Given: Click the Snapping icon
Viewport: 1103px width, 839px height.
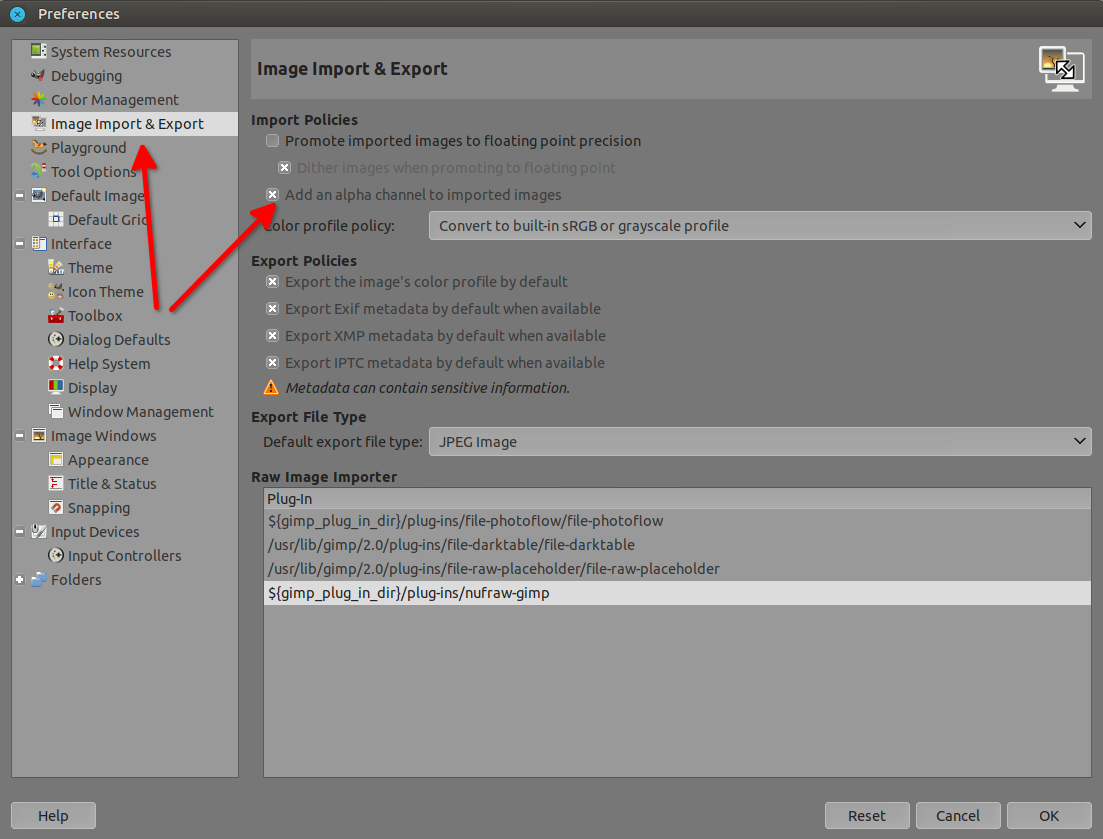Looking at the screenshot, I should [56, 507].
